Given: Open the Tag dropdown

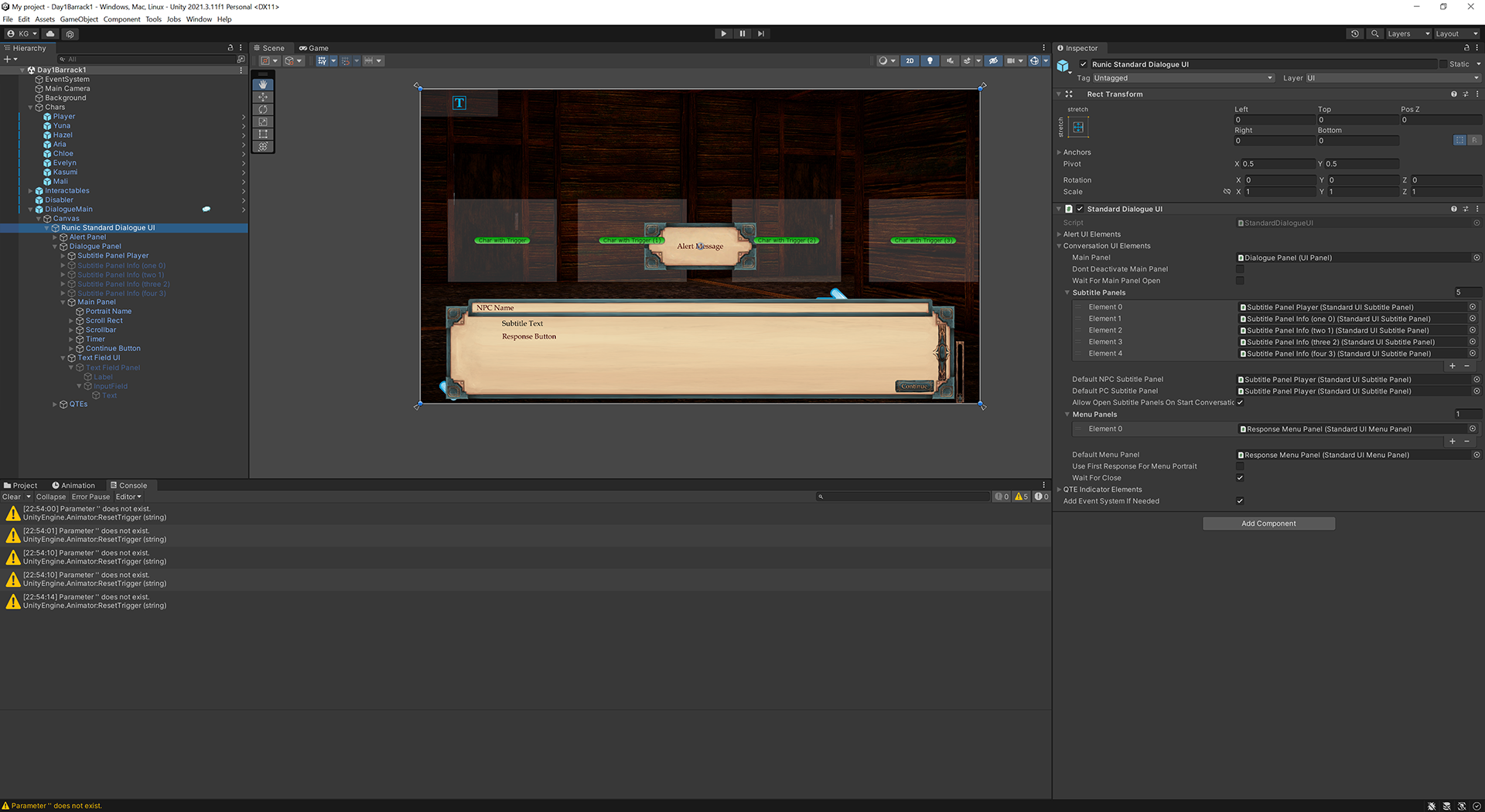Looking at the screenshot, I should (x=1183, y=78).
